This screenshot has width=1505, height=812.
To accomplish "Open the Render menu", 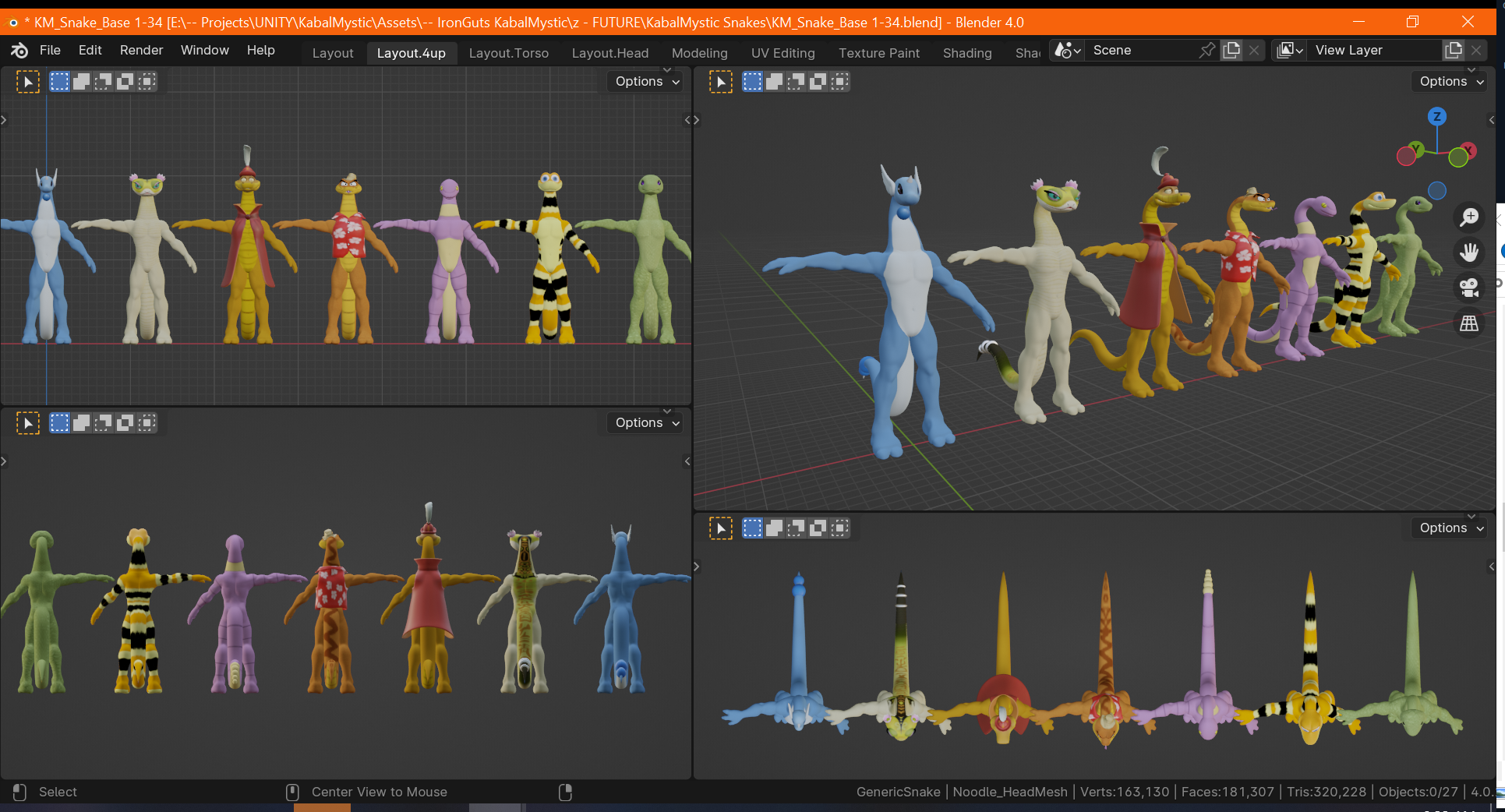I will (x=141, y=50).
